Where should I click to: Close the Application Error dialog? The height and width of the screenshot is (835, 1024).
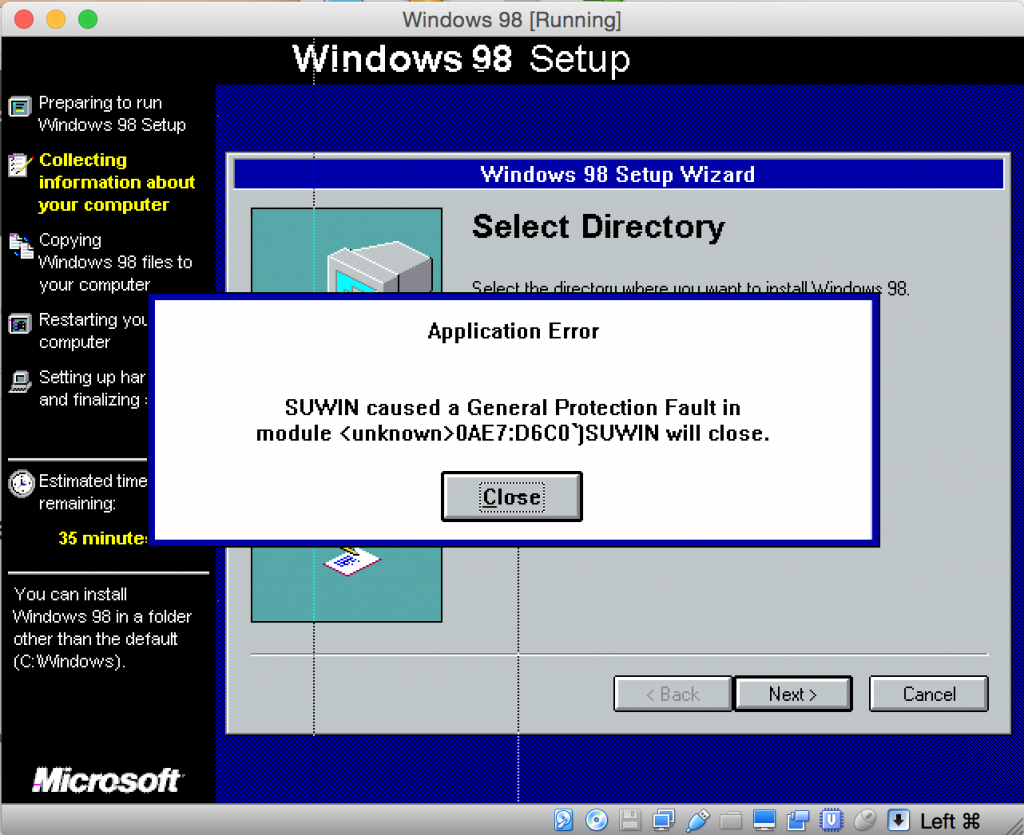[x=511, y=497]
